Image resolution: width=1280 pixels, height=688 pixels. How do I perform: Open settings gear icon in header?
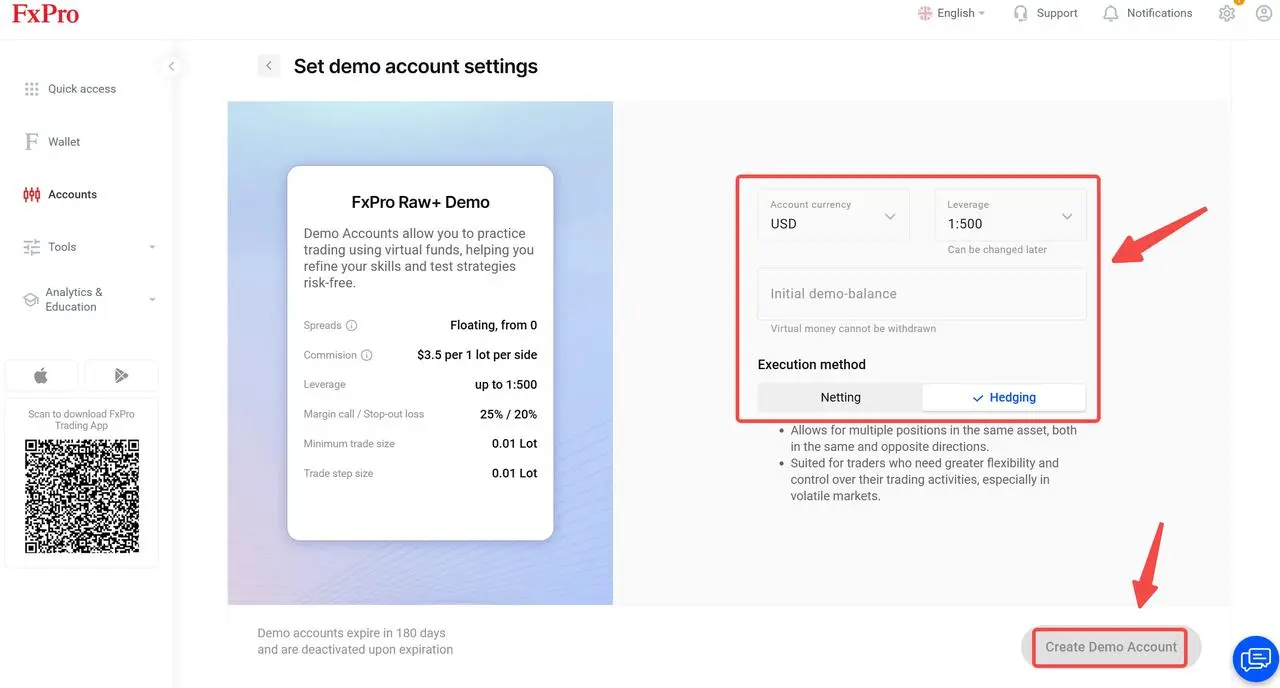click(1227, 14)
